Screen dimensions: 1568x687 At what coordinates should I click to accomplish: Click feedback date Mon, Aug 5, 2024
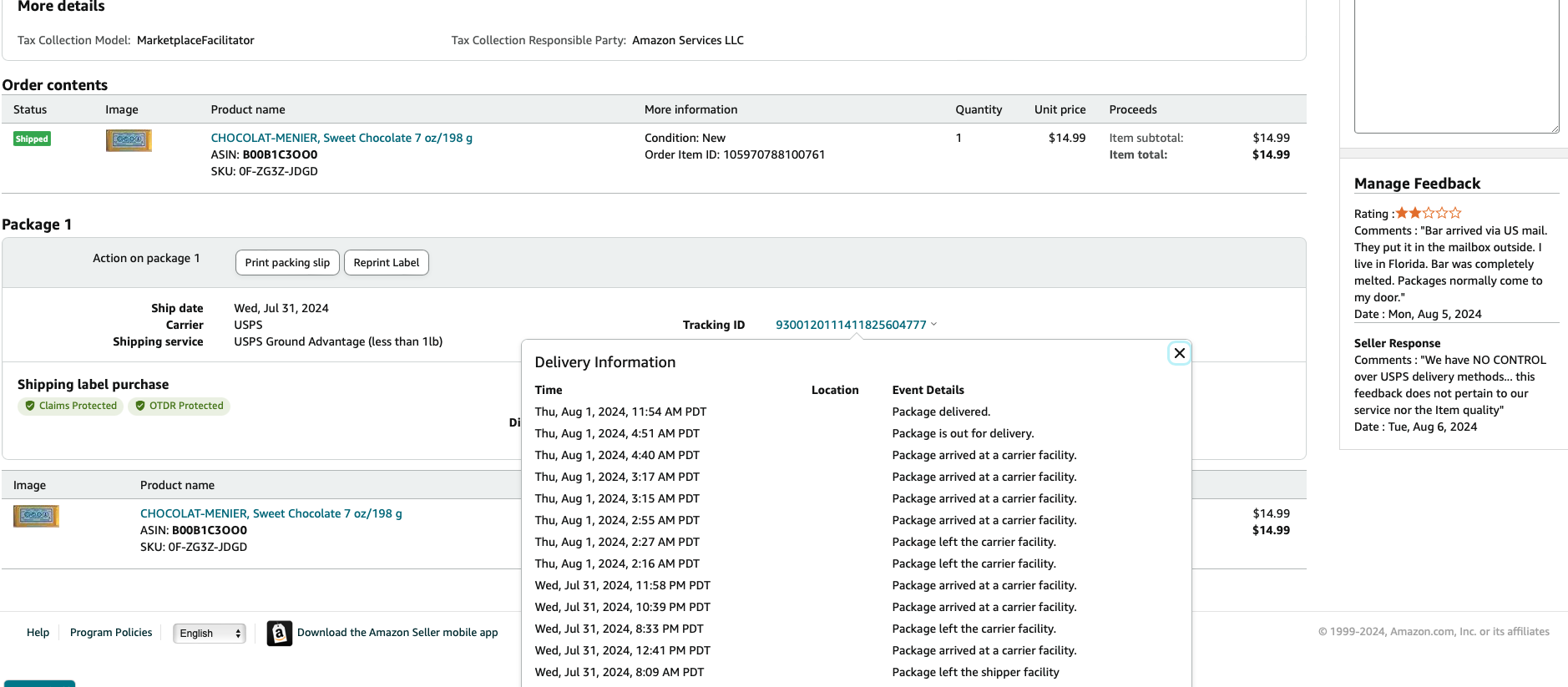(x=1434, y=314)
